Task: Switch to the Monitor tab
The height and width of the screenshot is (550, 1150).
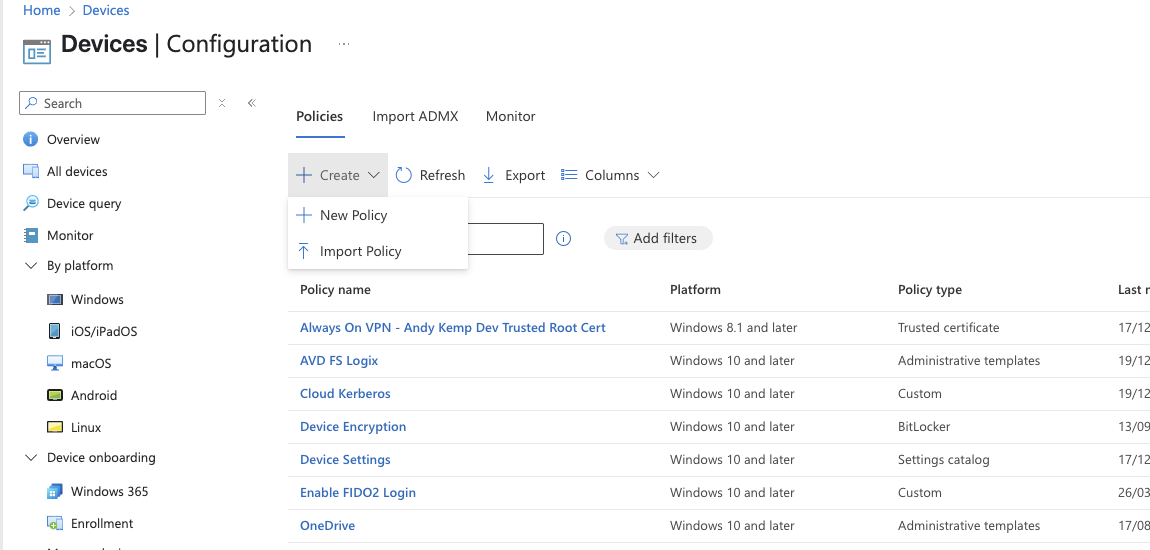Action: click(x=510, y=117)
